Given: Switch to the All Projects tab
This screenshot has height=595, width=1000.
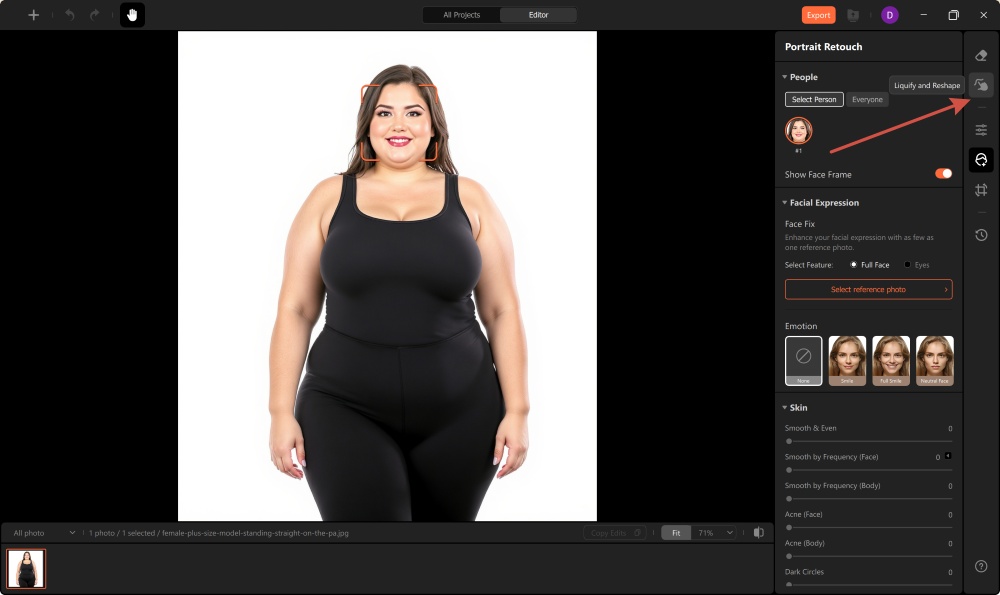Looking at the screenshot, I should [x=460, y=15].
